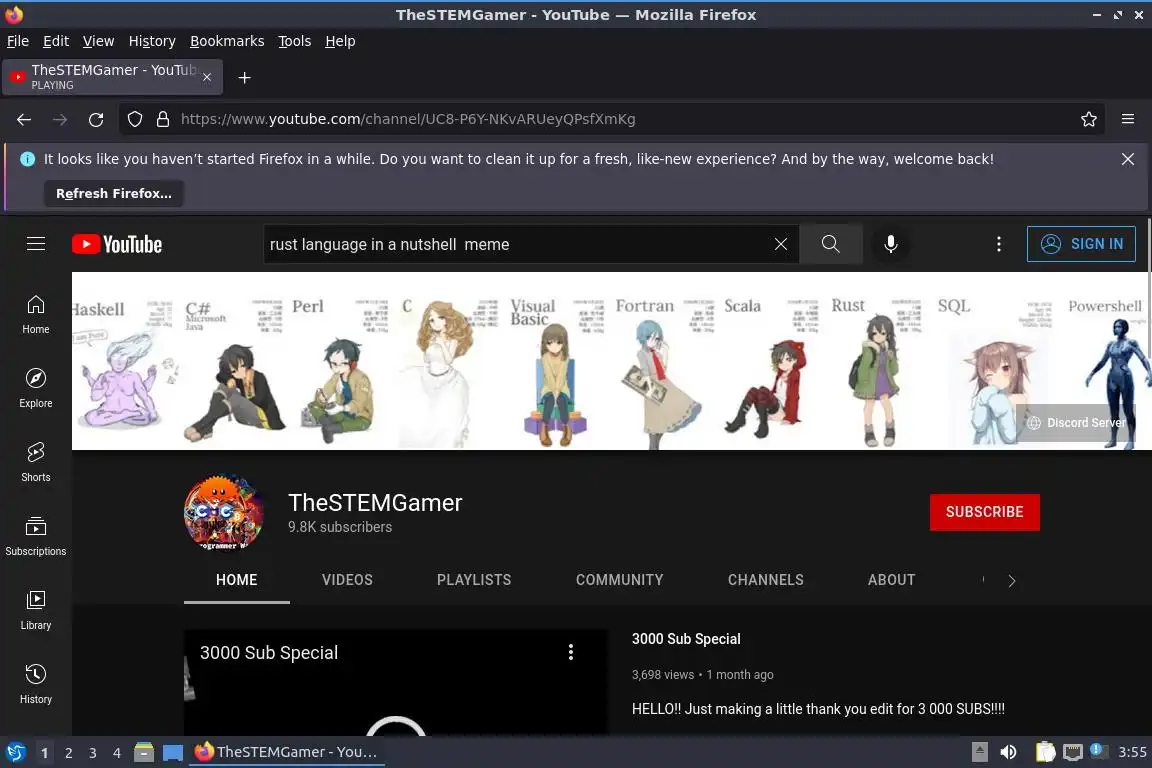This screenshot has height=768, width=1152.
Task: Open Shorts in the sidebar
Action: 35,462
